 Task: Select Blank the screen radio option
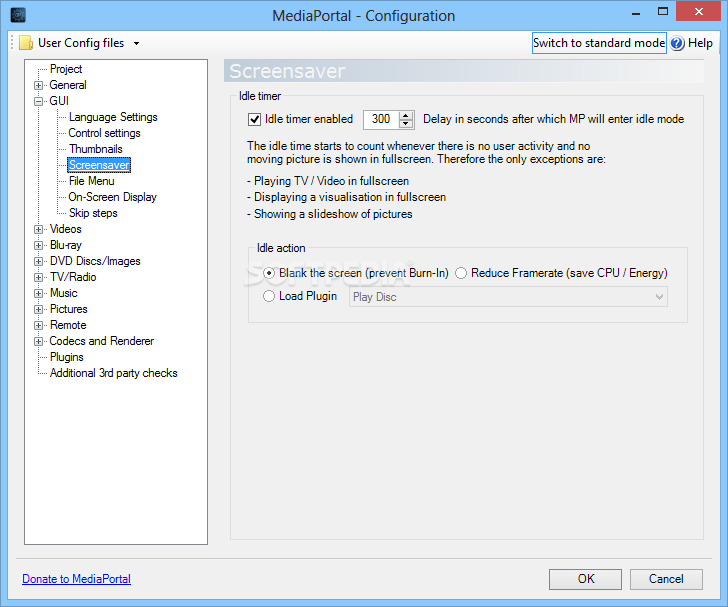[269, 273]
